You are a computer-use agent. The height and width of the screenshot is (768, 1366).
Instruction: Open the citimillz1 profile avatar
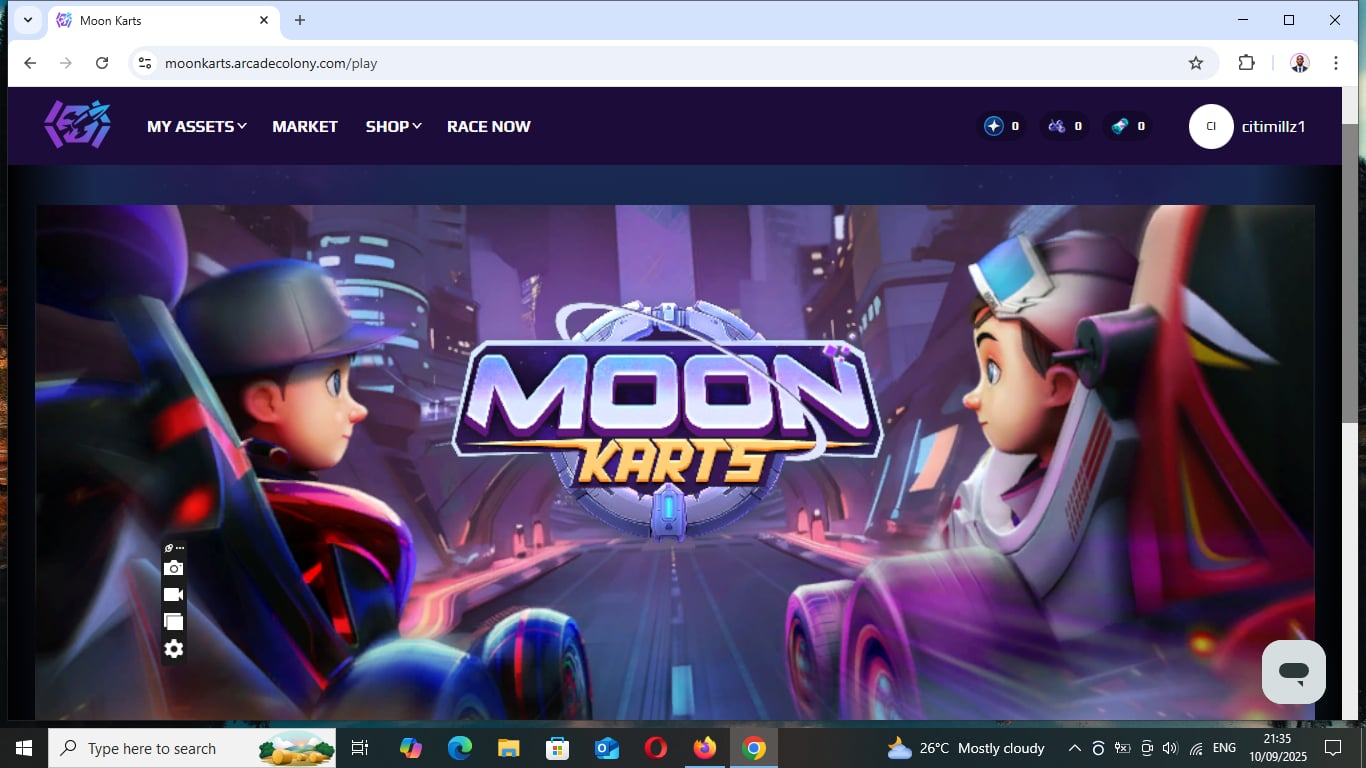click(x=1211, y=126)
